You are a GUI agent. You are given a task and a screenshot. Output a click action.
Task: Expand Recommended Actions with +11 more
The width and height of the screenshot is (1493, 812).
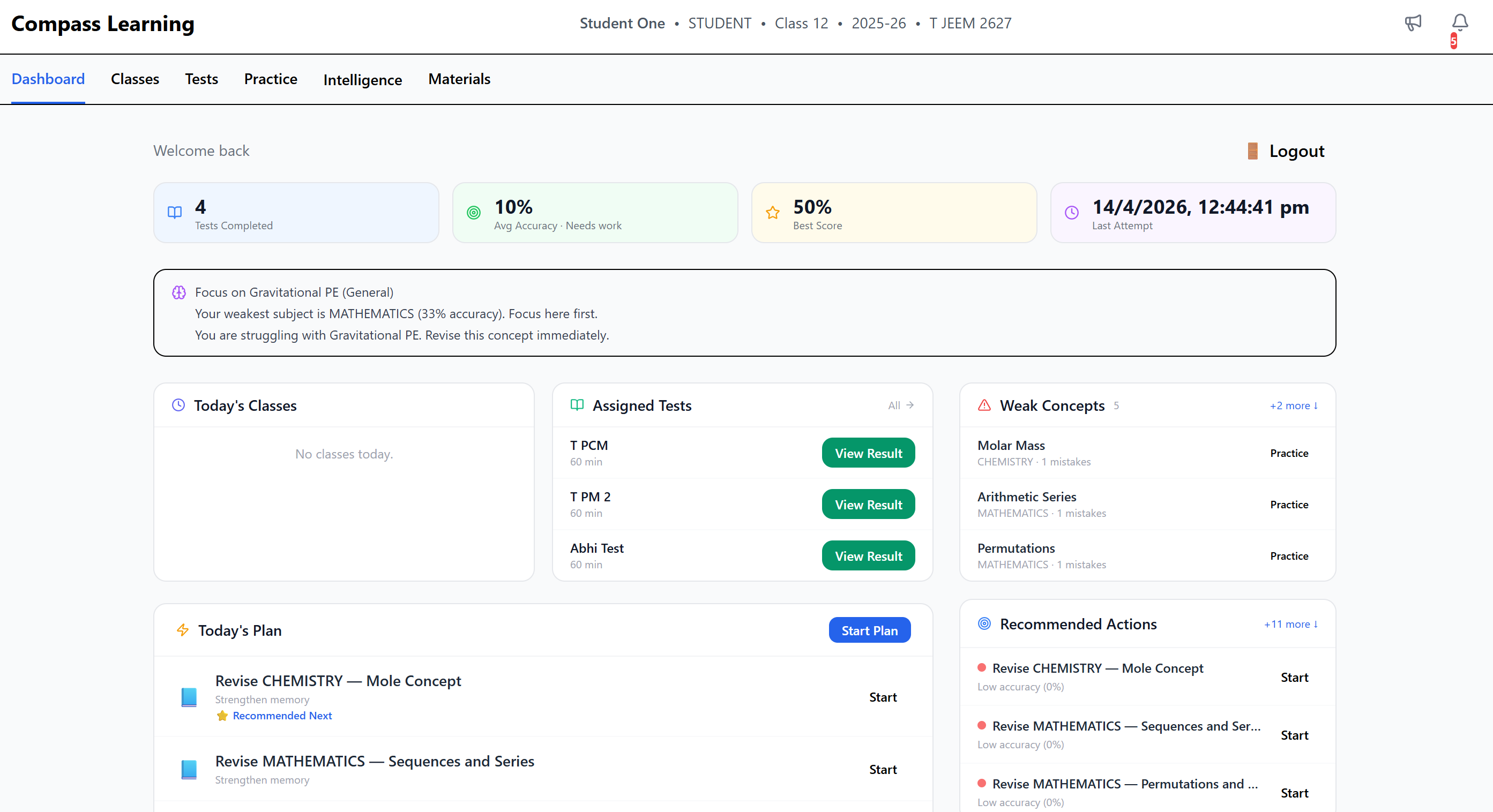[1291, 625]
